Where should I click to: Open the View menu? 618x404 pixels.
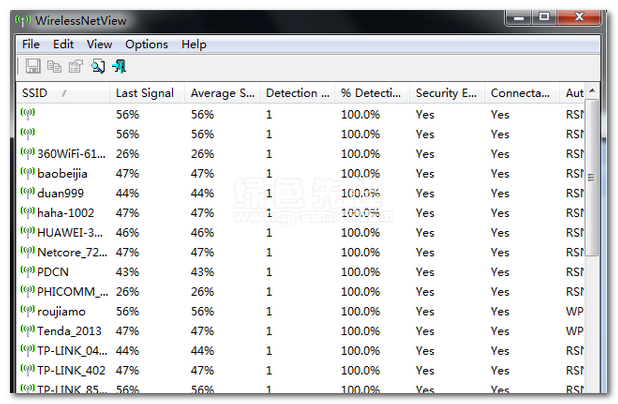[99, 44]
